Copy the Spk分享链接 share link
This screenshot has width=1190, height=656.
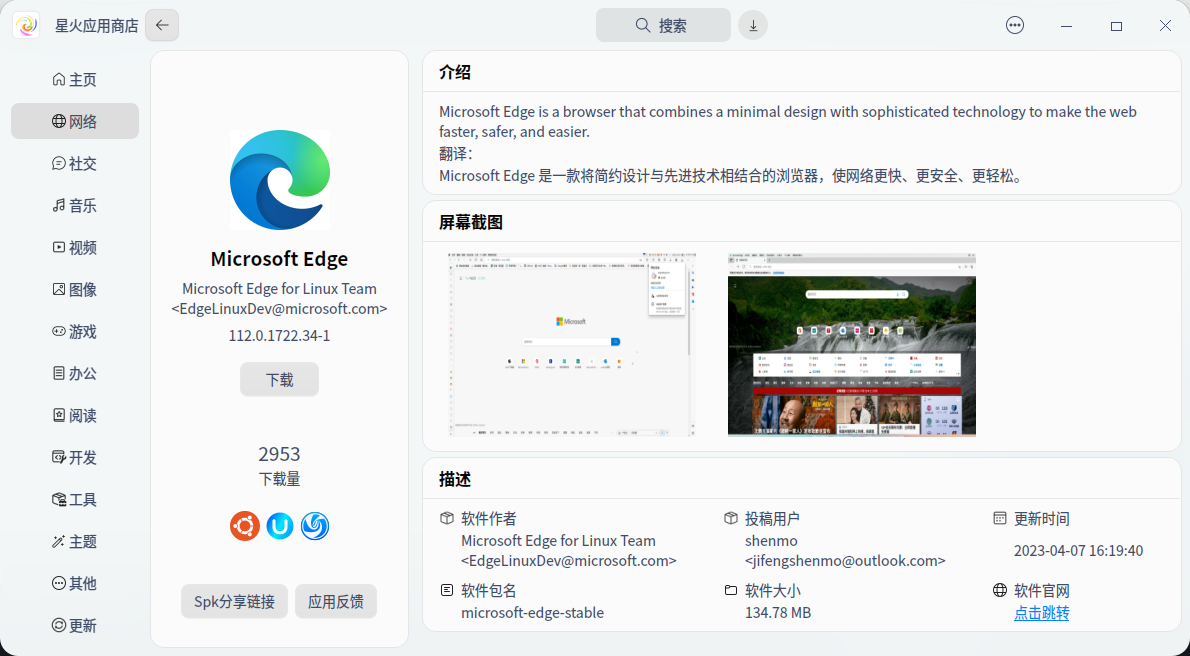pyautogui.click(x=234, y=601)
